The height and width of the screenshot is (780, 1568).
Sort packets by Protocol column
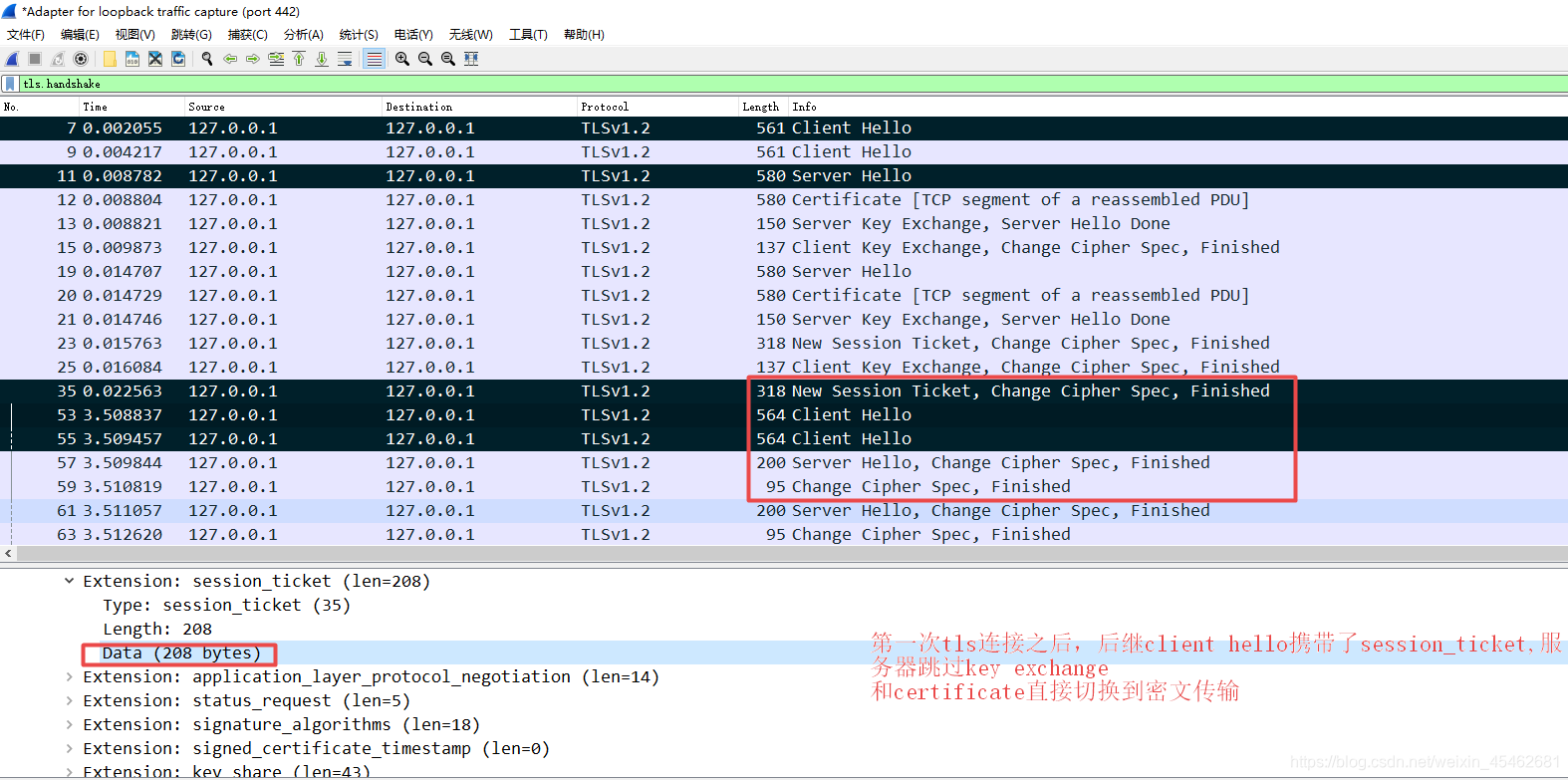657,107
